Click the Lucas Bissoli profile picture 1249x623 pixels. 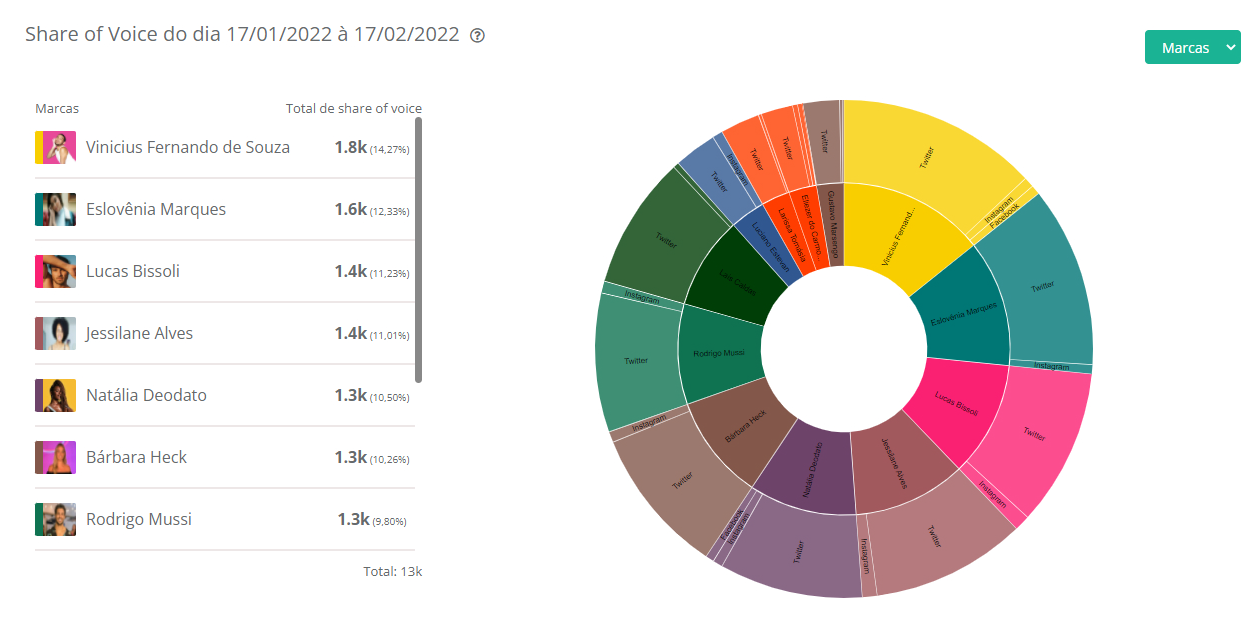pos(56,271)
